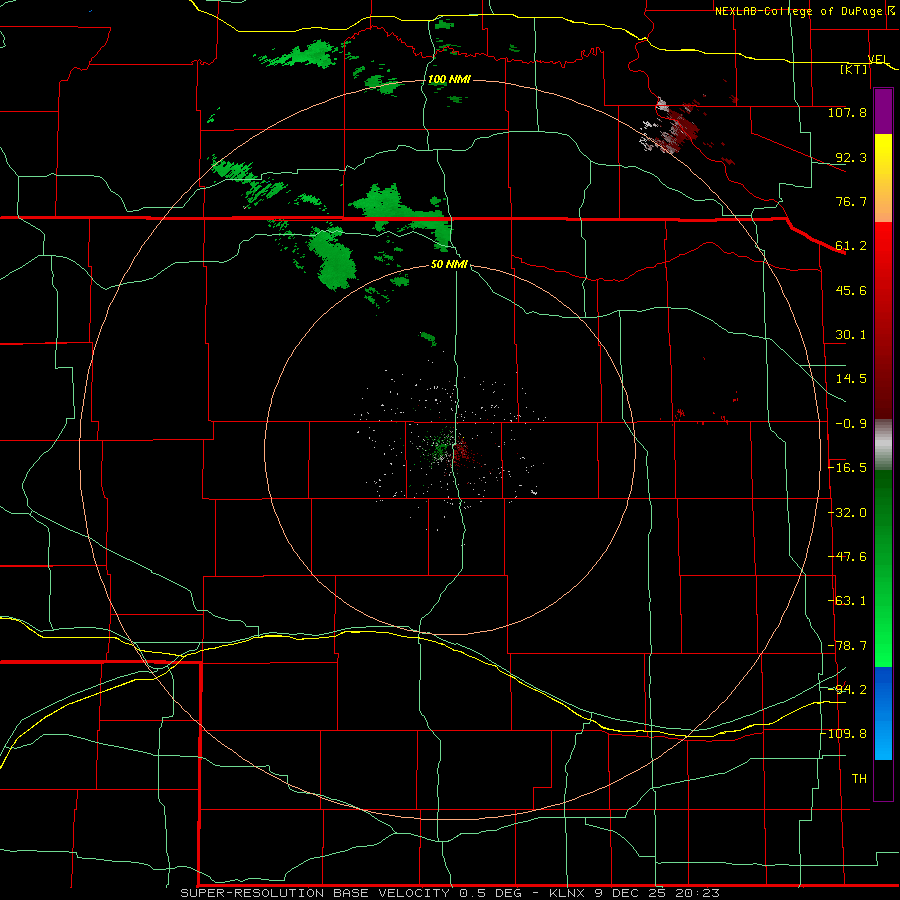The width and height of the screenshot is (900, 900).
Task: Click the -47.6 velocity scale value
Action: point(847,557)
